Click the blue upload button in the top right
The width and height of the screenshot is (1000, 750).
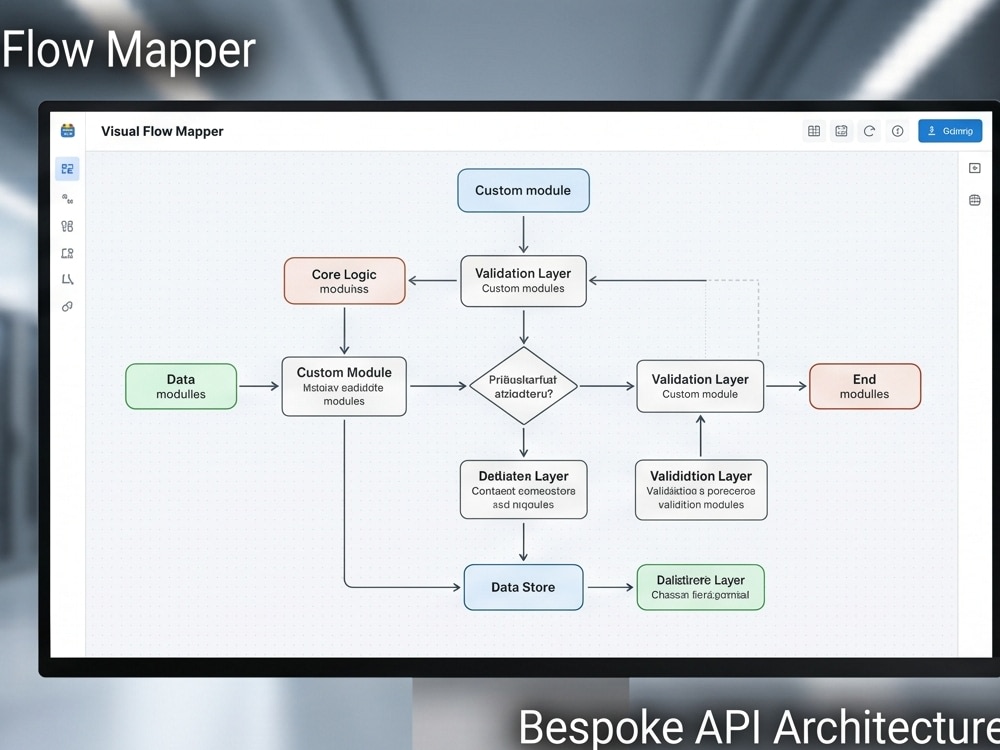[950, 131]
